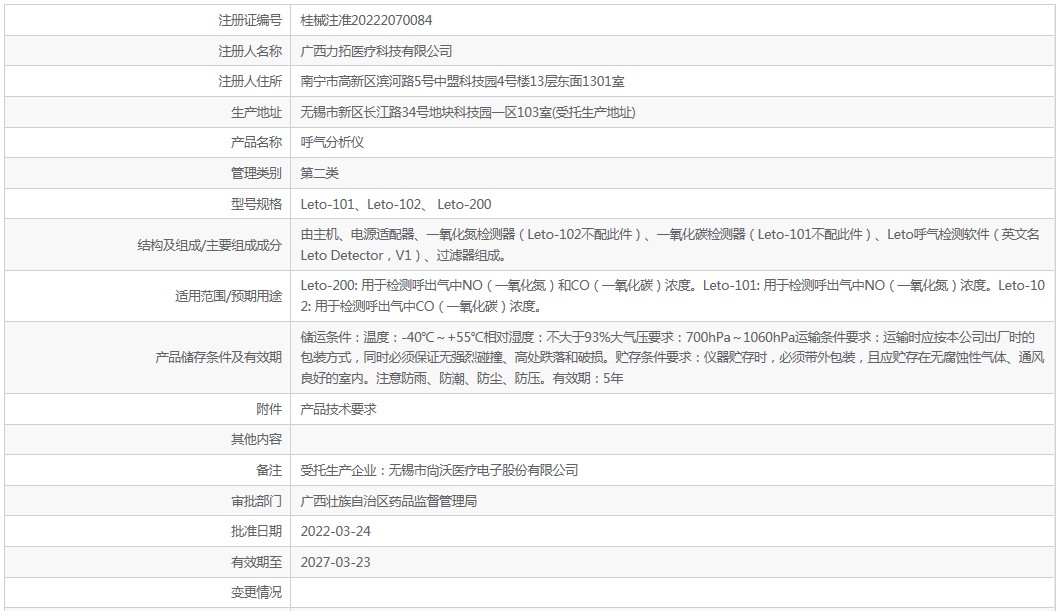
Task: Click the 有效期至 label
Action: tap(256, 562)
